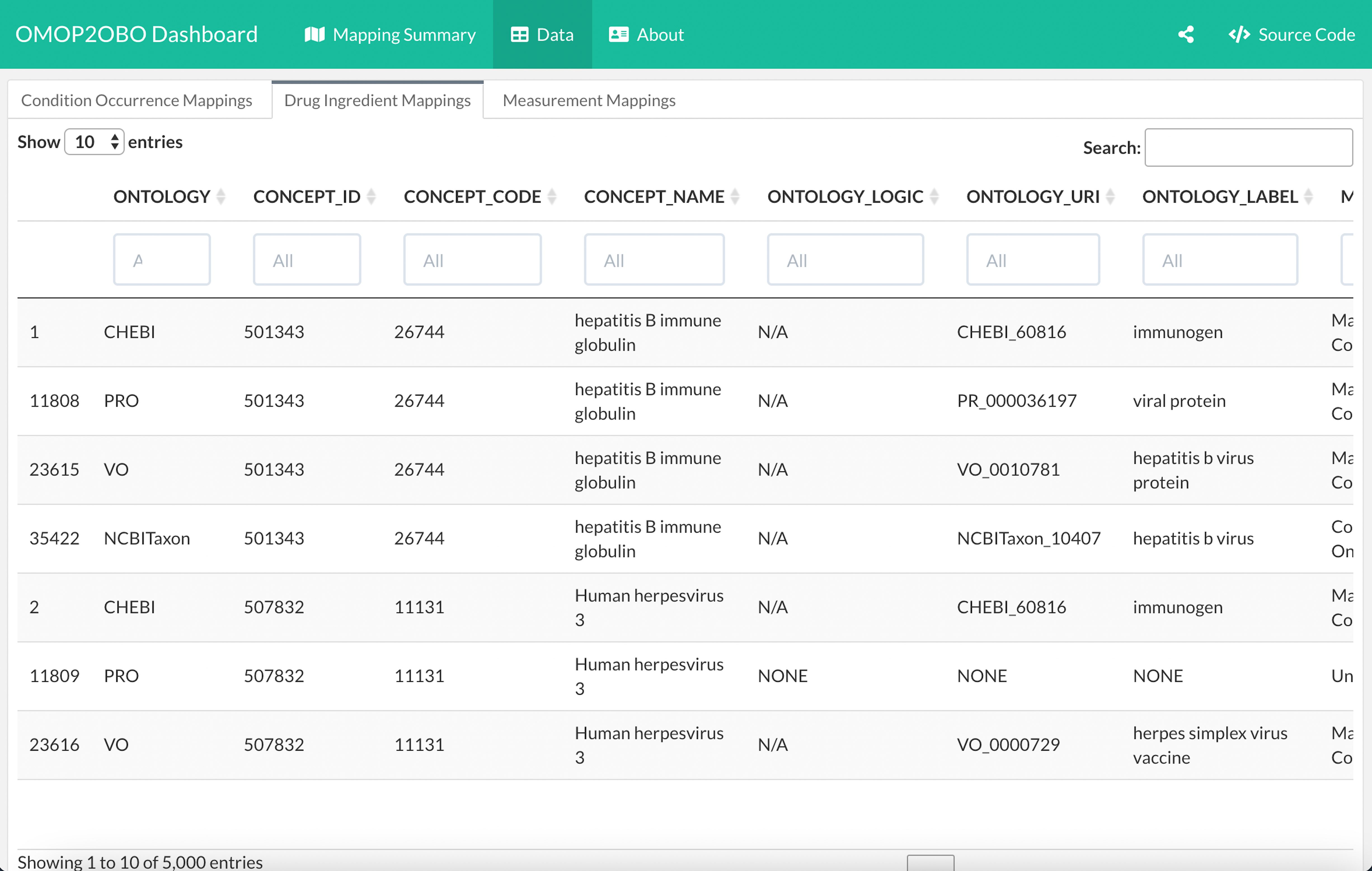This screenshot has width=1372, height=871.
Task: Click the 'herpes simplex virus vaccine' label cell
Action: [1210, 745]
